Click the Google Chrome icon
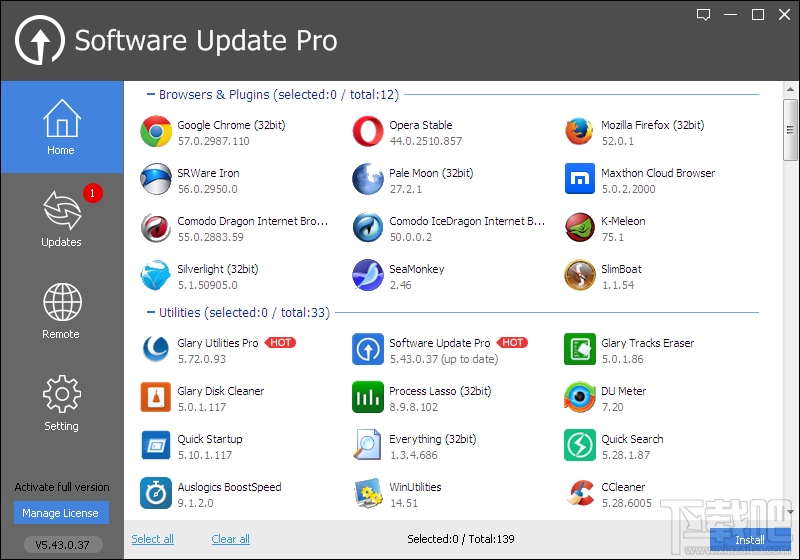The height and width of the screenshot is (560, 800). (156, 132)
